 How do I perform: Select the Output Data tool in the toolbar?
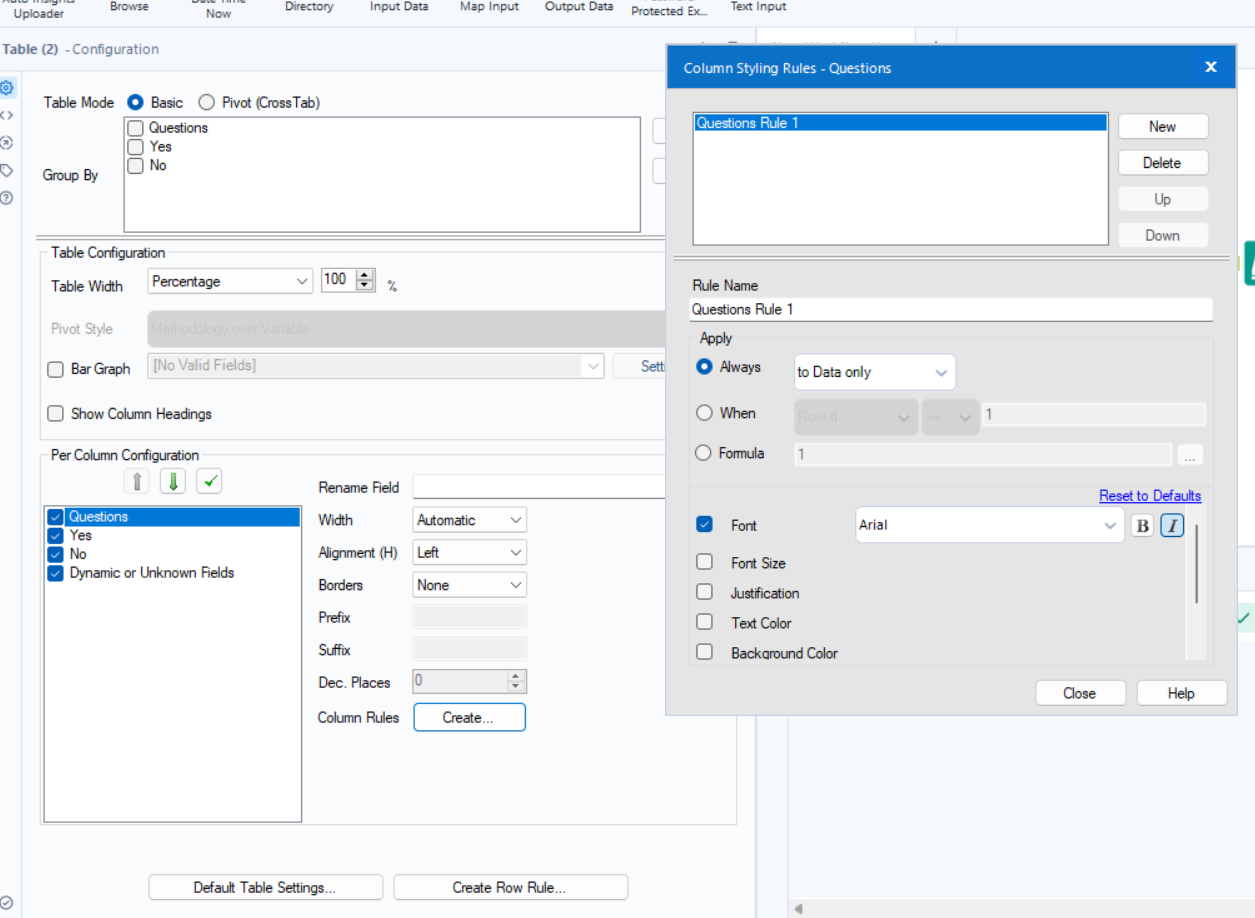point(578,7)
